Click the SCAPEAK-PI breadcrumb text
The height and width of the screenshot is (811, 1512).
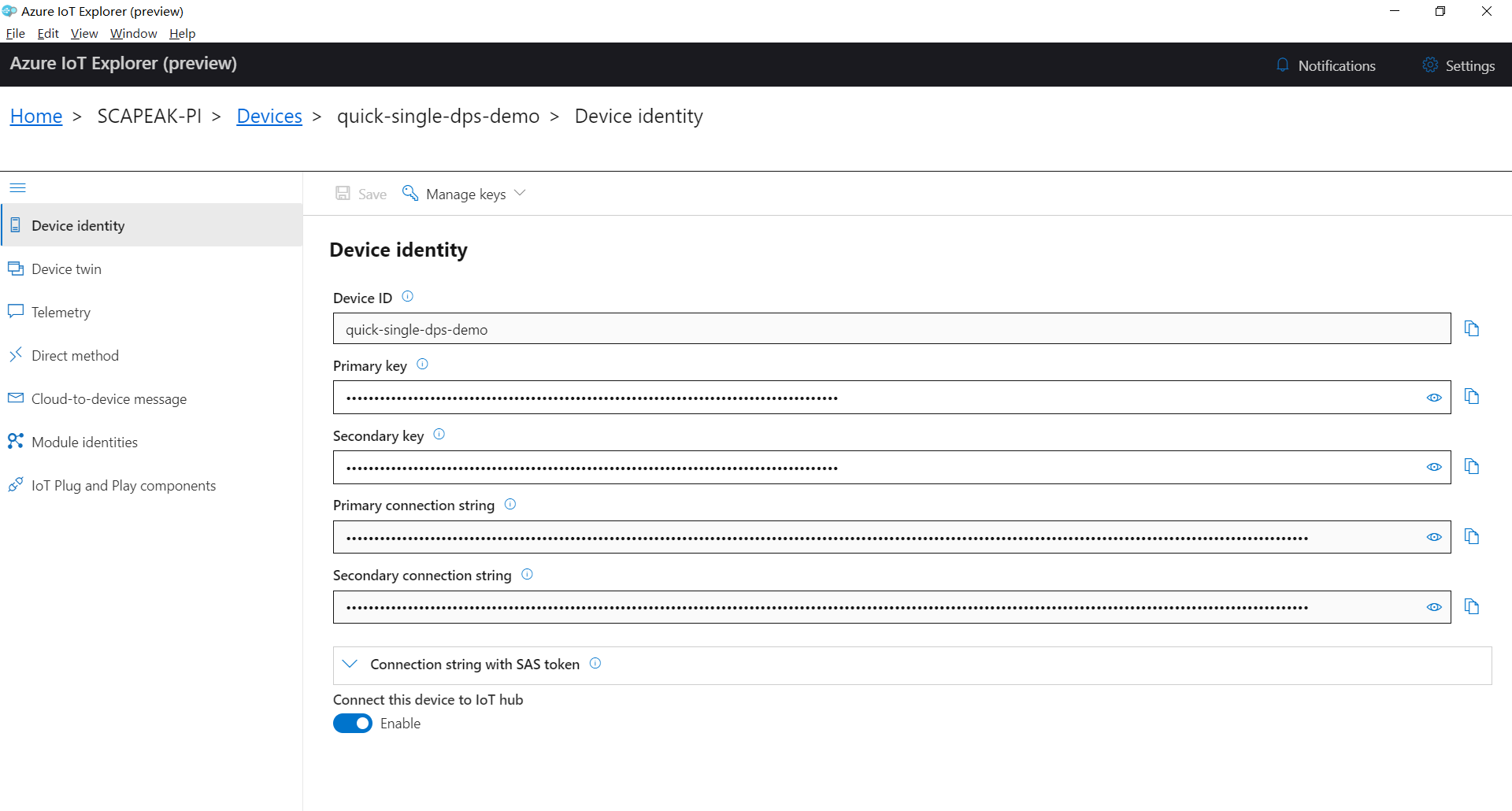pos(150,116)
